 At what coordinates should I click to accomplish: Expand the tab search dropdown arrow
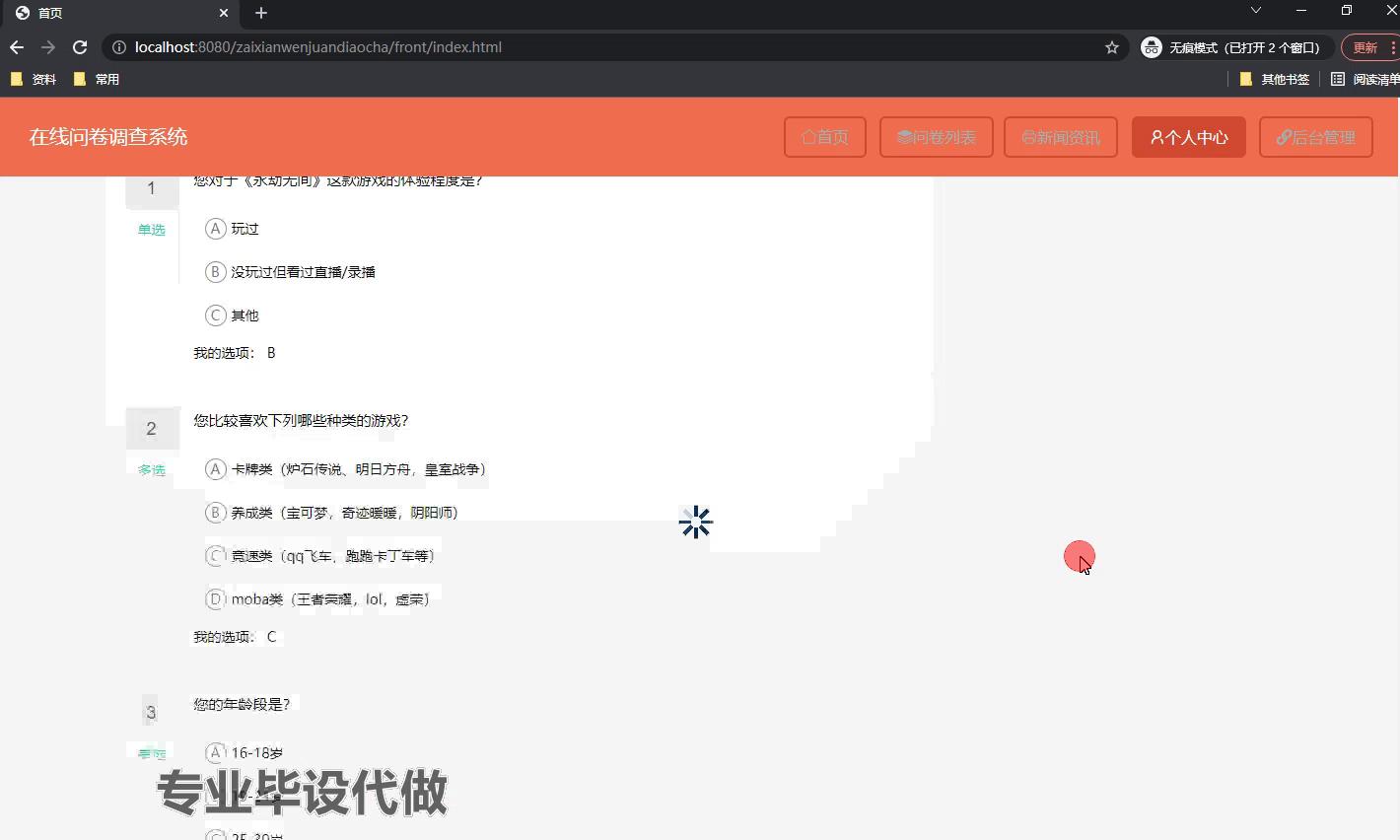(x=1255, y=11)
